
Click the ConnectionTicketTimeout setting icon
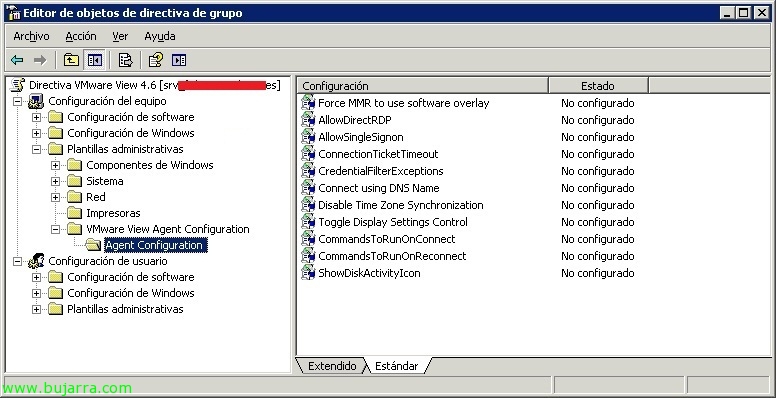308,154
